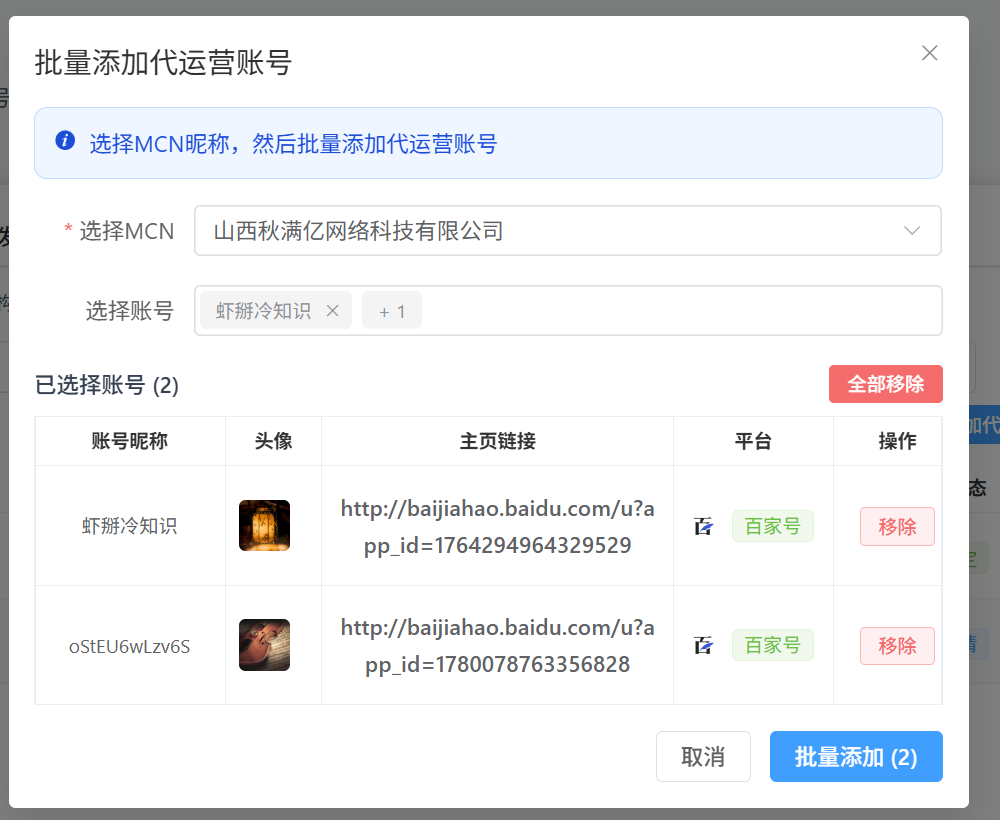The height and width of the screenshot is (820, 1000).
Task: Click the green 百家号 tag in 虾掰冷知识 row
Action: pos(772,526)
